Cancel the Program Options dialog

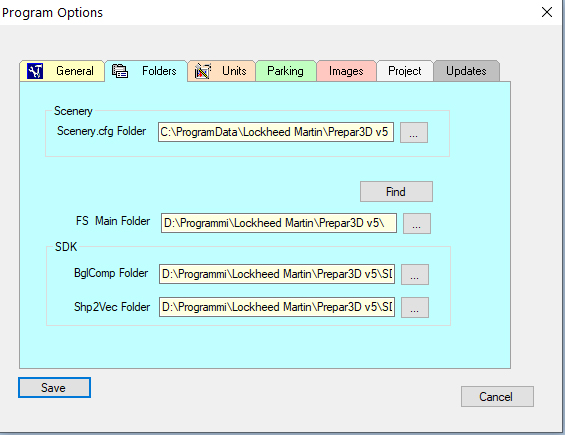pos(497,397)
